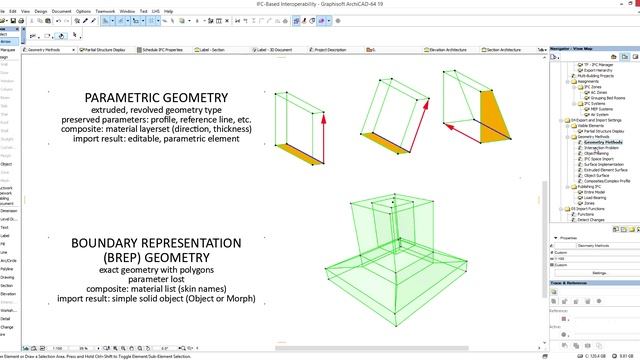Select the Inject Parameters syringe icon
Viewport: 640px width, 360px height.
click(x=93, y=21)
